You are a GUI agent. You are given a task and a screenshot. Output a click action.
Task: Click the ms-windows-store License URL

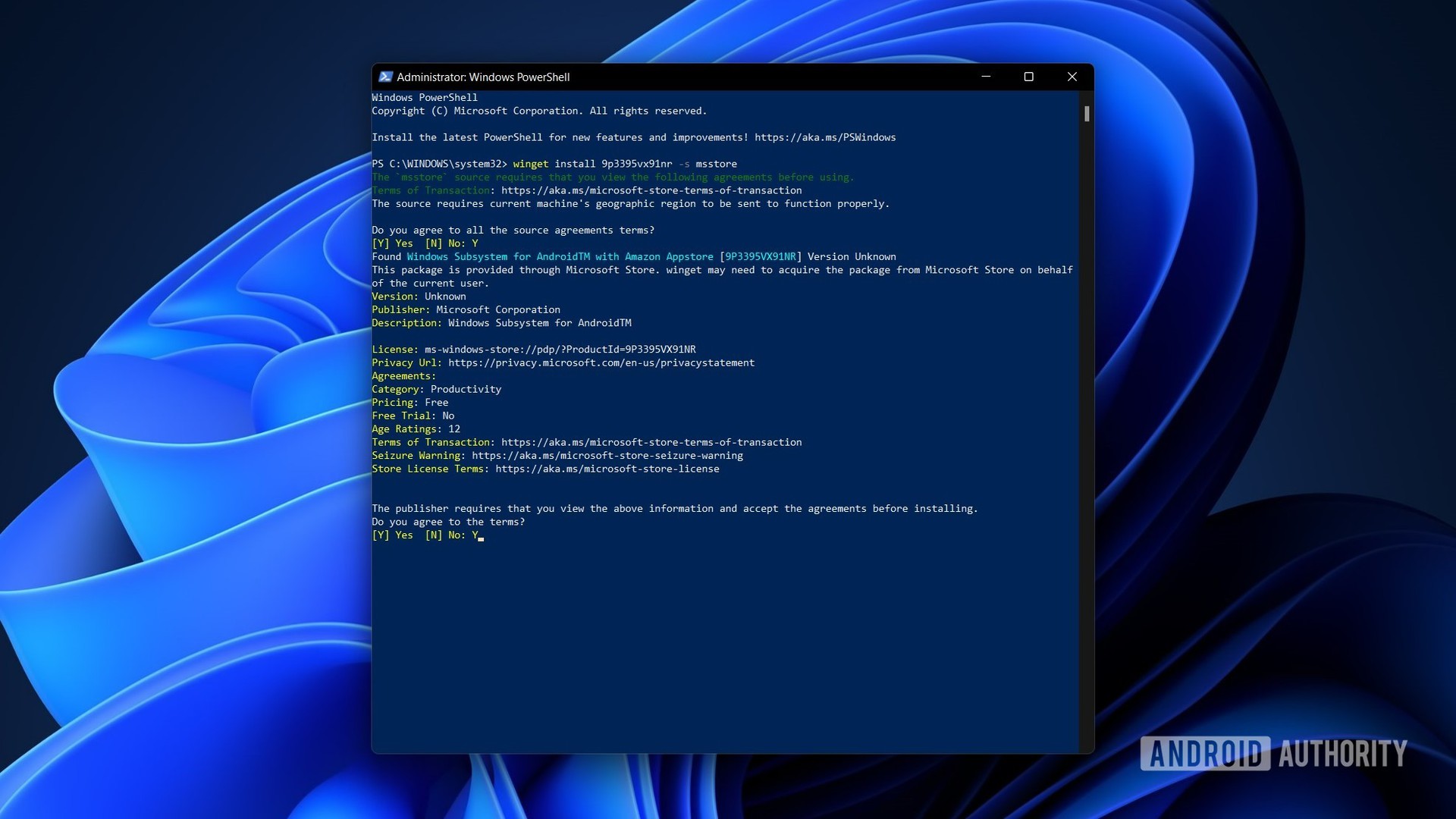point(560,350)
